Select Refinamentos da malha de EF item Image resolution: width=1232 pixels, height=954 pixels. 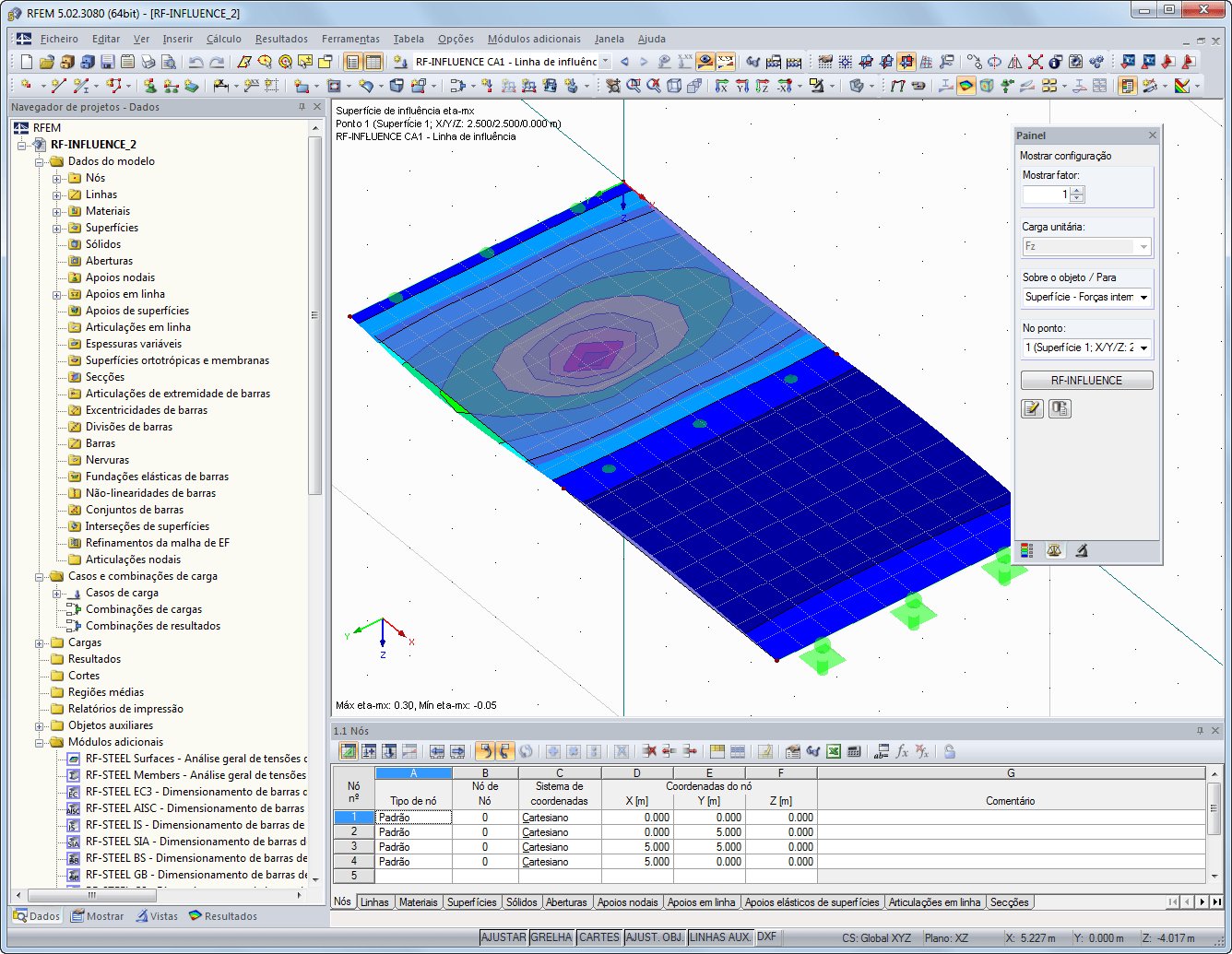tap(158, 543)
